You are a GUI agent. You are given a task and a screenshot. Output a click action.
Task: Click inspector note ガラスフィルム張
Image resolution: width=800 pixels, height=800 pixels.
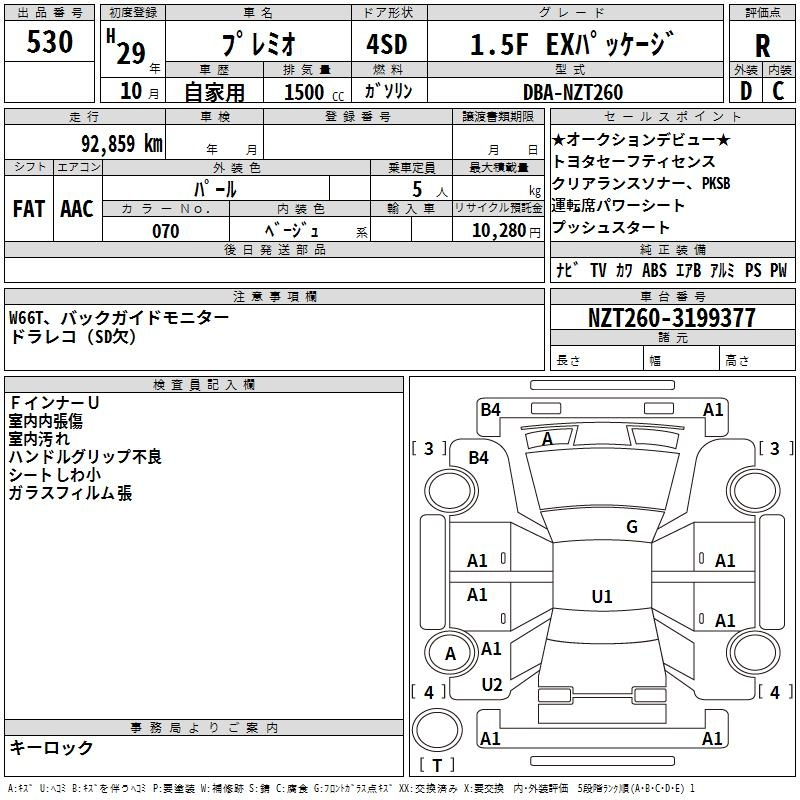point(70,493)
